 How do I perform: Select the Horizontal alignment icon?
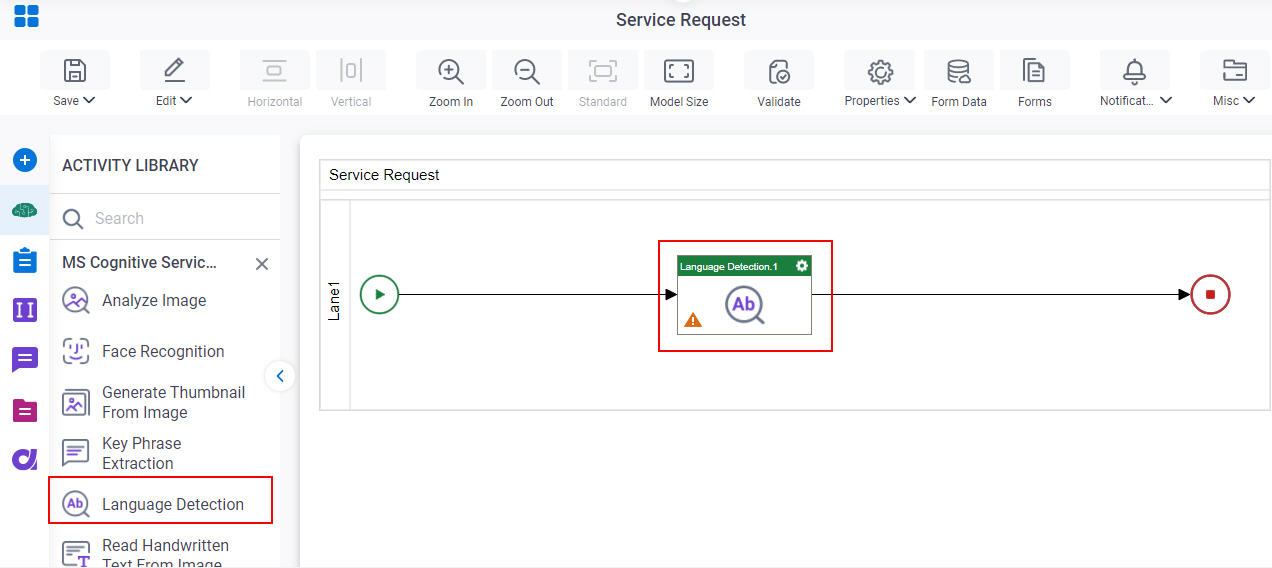[x=275, y=70]
